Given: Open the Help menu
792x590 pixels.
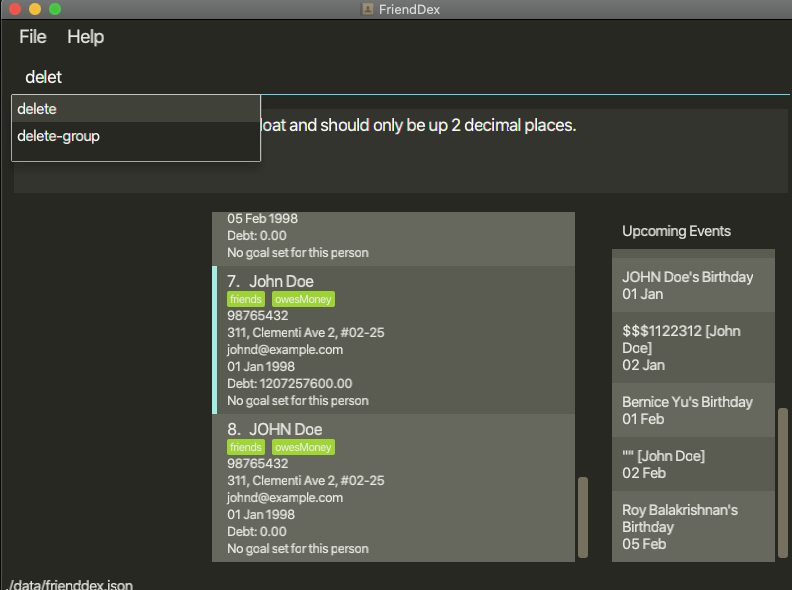Looking at the screenshot, I should click(85, 37).
